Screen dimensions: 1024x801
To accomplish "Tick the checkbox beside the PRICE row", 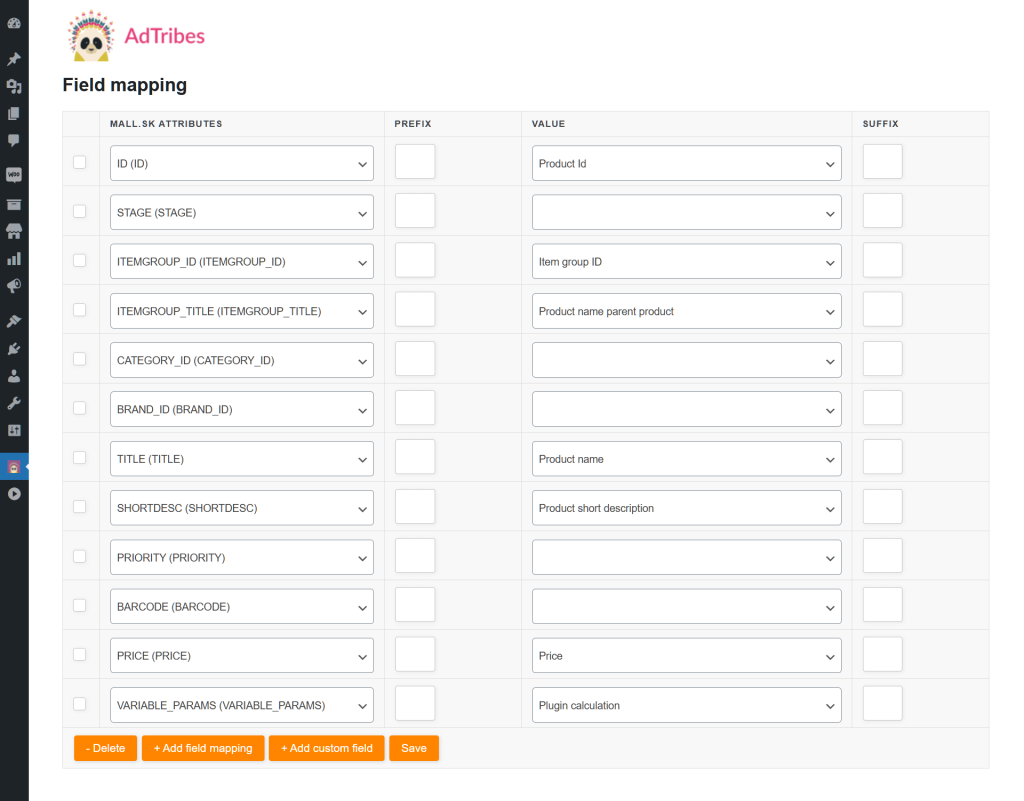I will (x=80, y=653).
